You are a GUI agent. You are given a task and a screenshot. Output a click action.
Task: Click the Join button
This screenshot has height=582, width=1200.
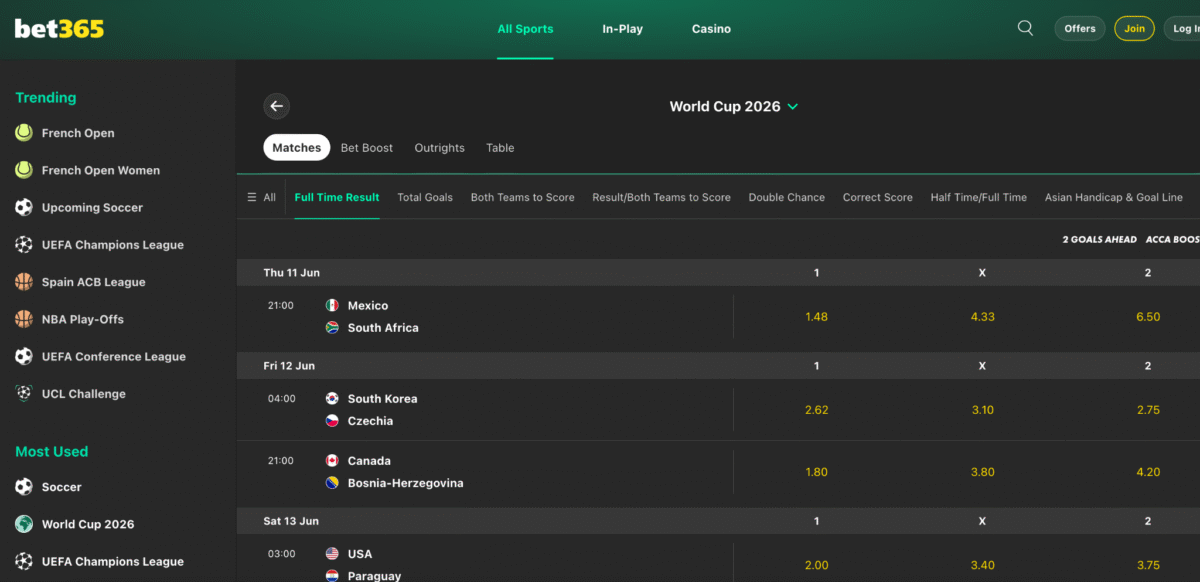coord(1134,28)
